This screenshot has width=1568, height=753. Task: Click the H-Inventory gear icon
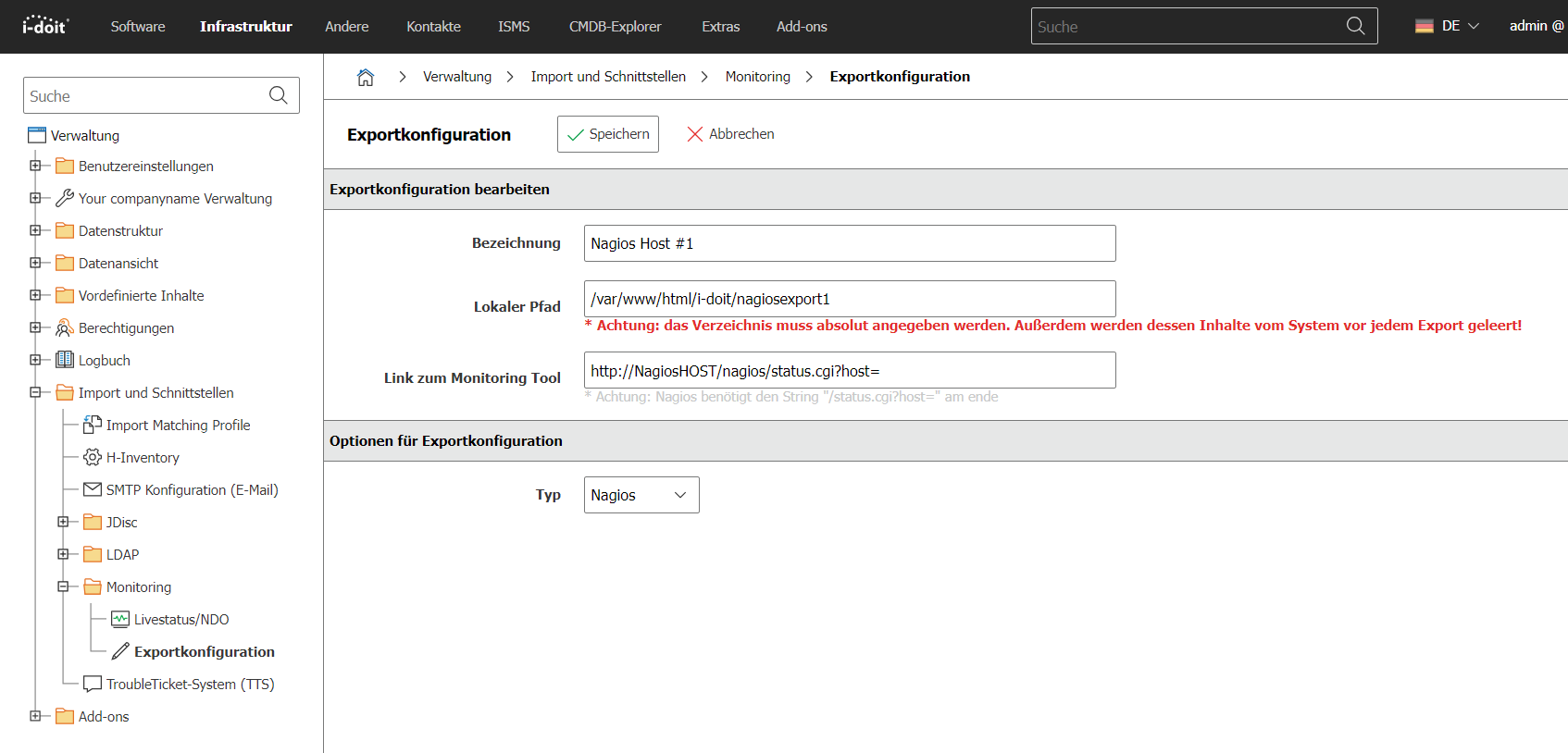93,457
